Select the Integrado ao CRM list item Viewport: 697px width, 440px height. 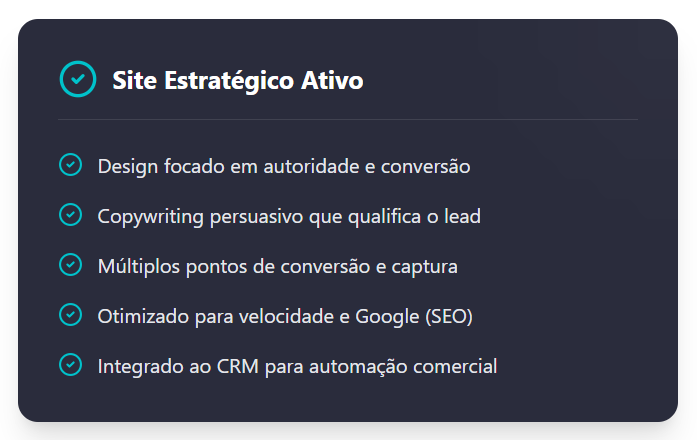297,367
